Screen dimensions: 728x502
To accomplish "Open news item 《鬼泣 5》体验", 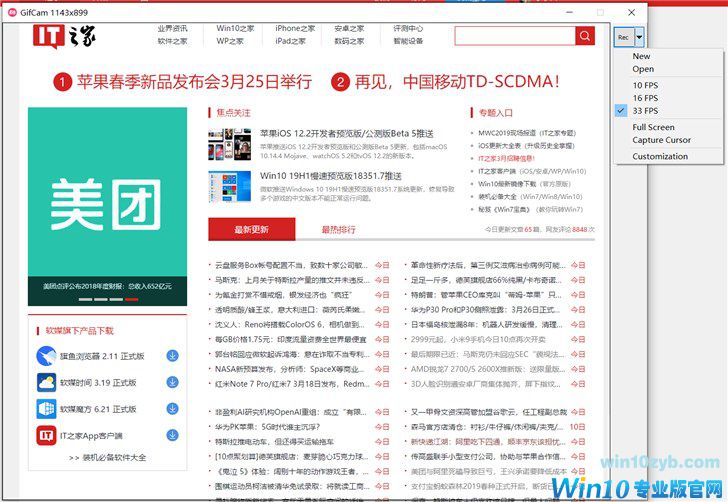I will click(292, 471).
